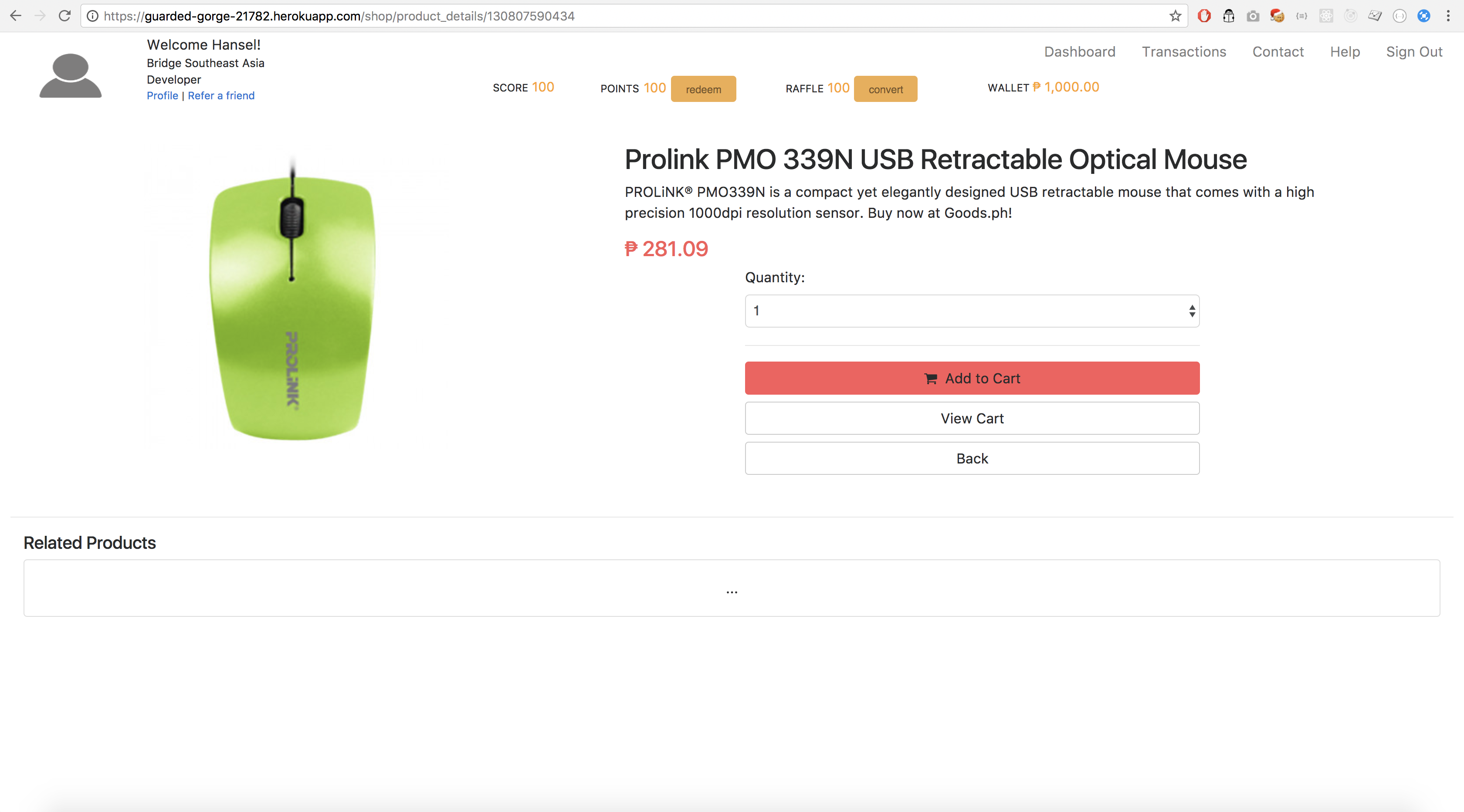Click the Quantity: label
Image resolution: width=1464 pixels, height=812 pixels.
[x=775, y=277]
